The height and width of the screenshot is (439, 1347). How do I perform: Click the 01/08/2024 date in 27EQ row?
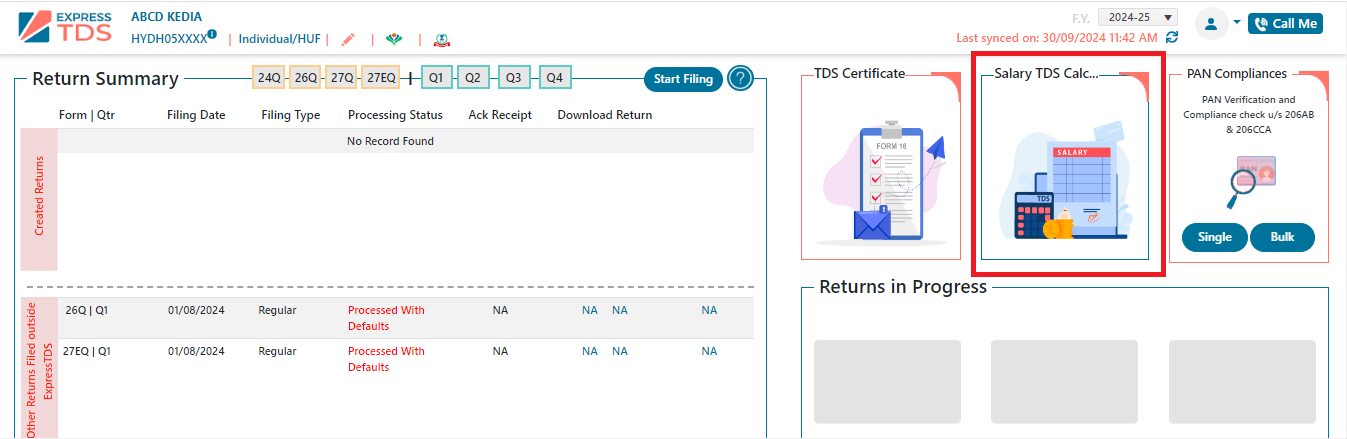[x=196, y=351]
